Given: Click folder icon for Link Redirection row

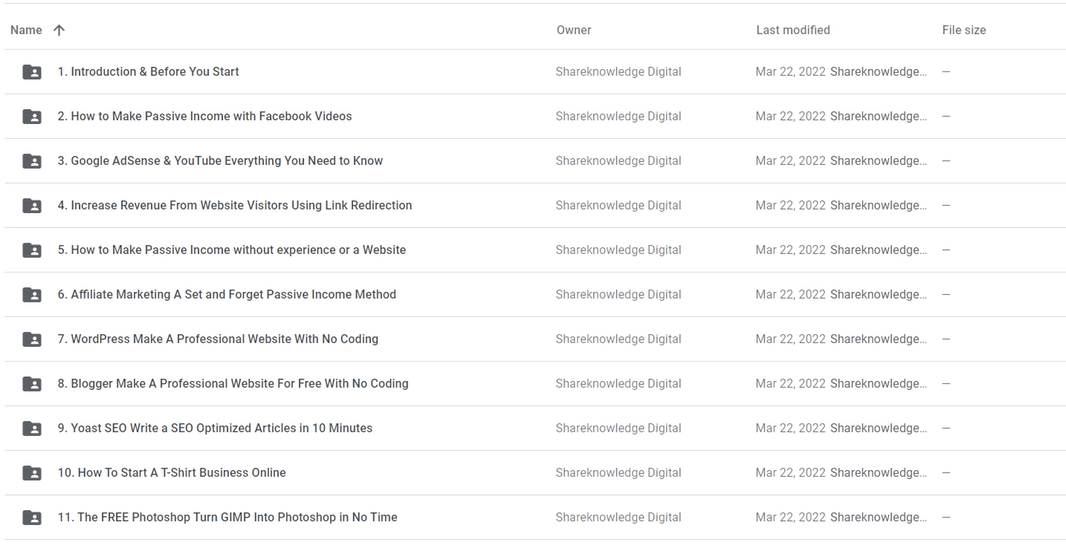Looking at the screenshot, I should (32, 205).
